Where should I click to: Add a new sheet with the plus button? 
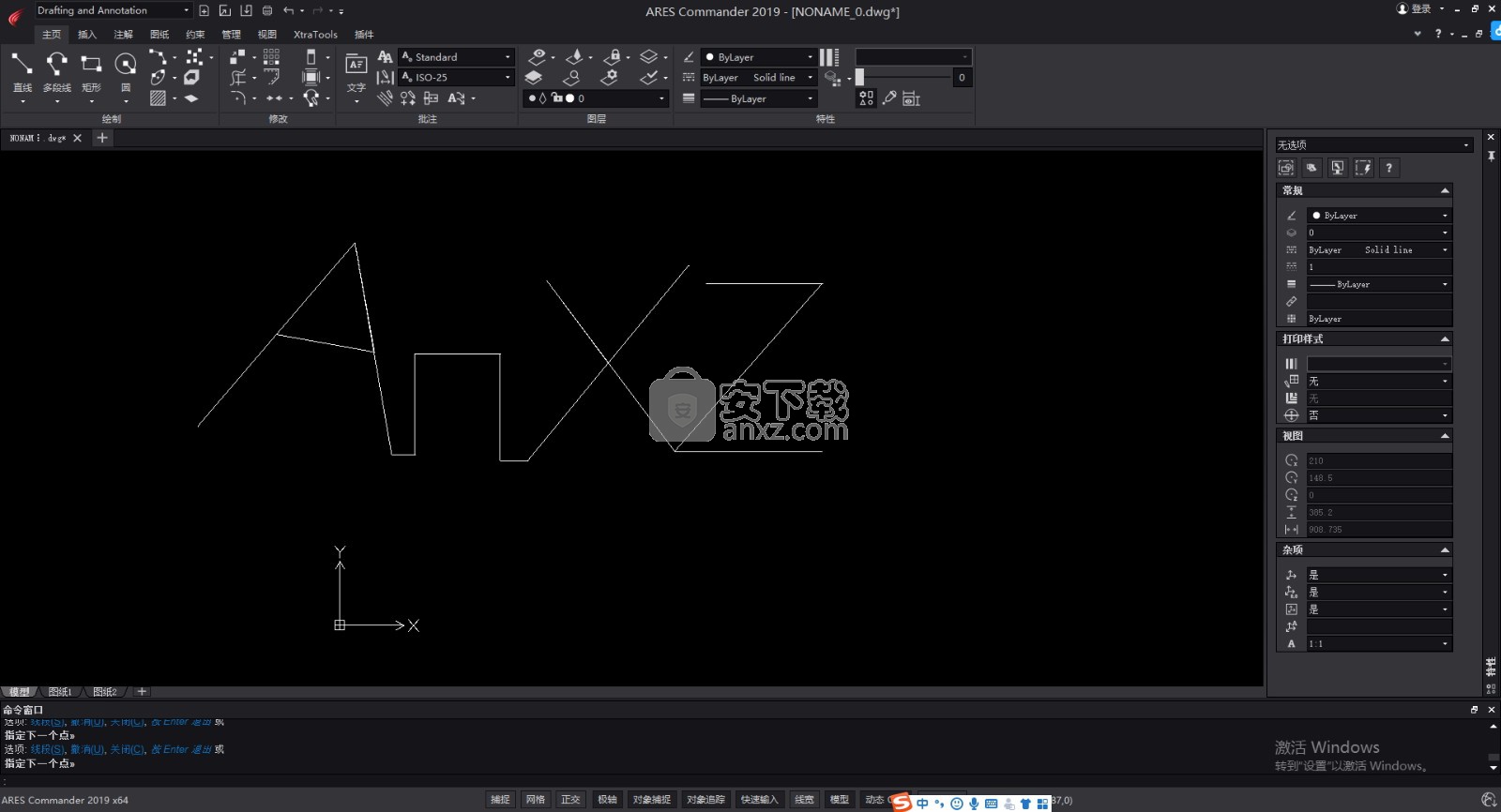click(x=142, y=692)
